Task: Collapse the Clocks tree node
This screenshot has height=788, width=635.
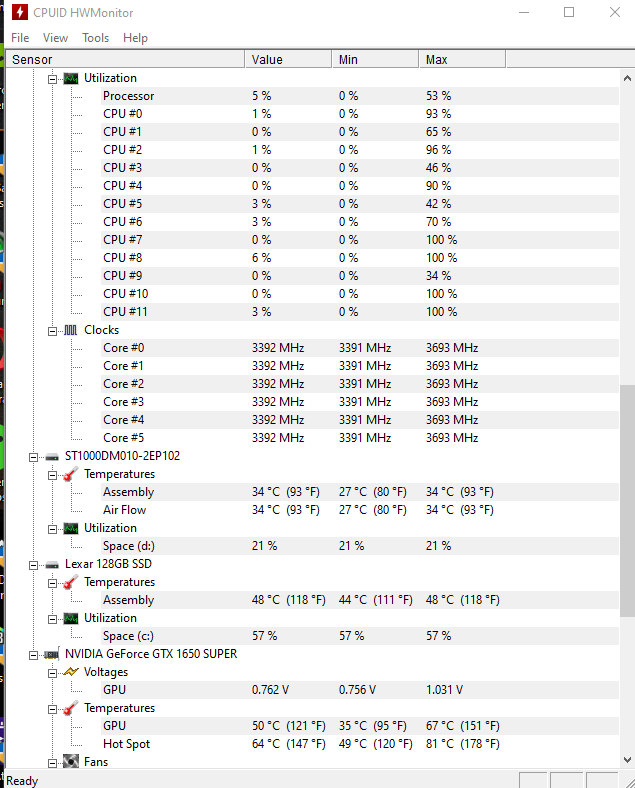Action: 52,331
